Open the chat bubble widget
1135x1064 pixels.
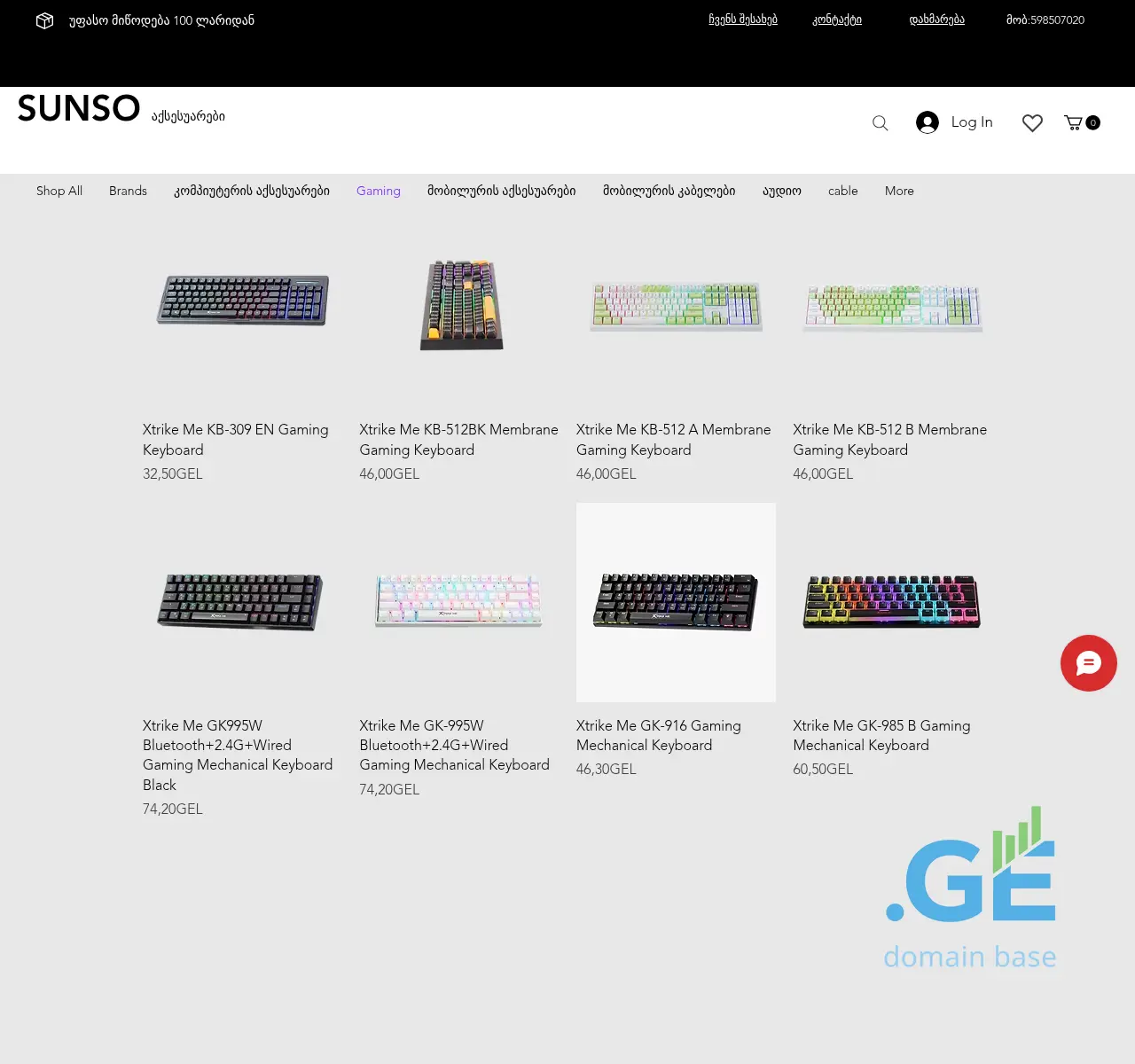click(1088, 663)
